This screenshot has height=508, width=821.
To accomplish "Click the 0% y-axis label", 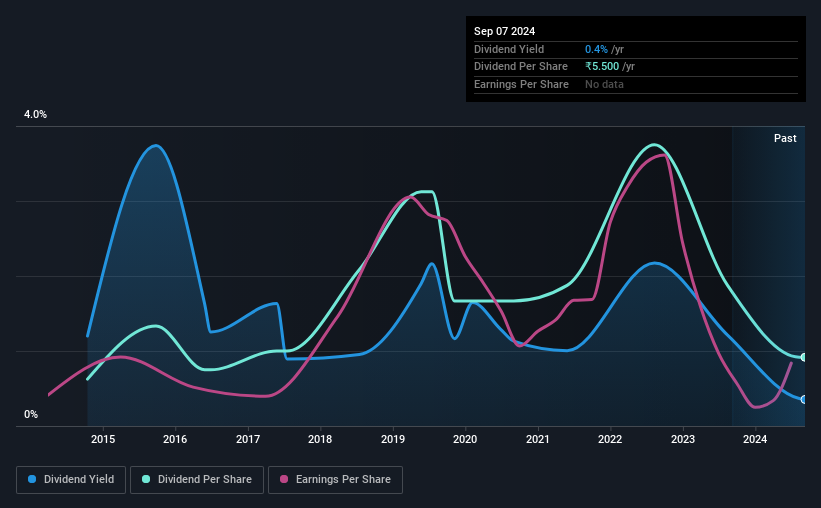I will (x=31, y=414).
